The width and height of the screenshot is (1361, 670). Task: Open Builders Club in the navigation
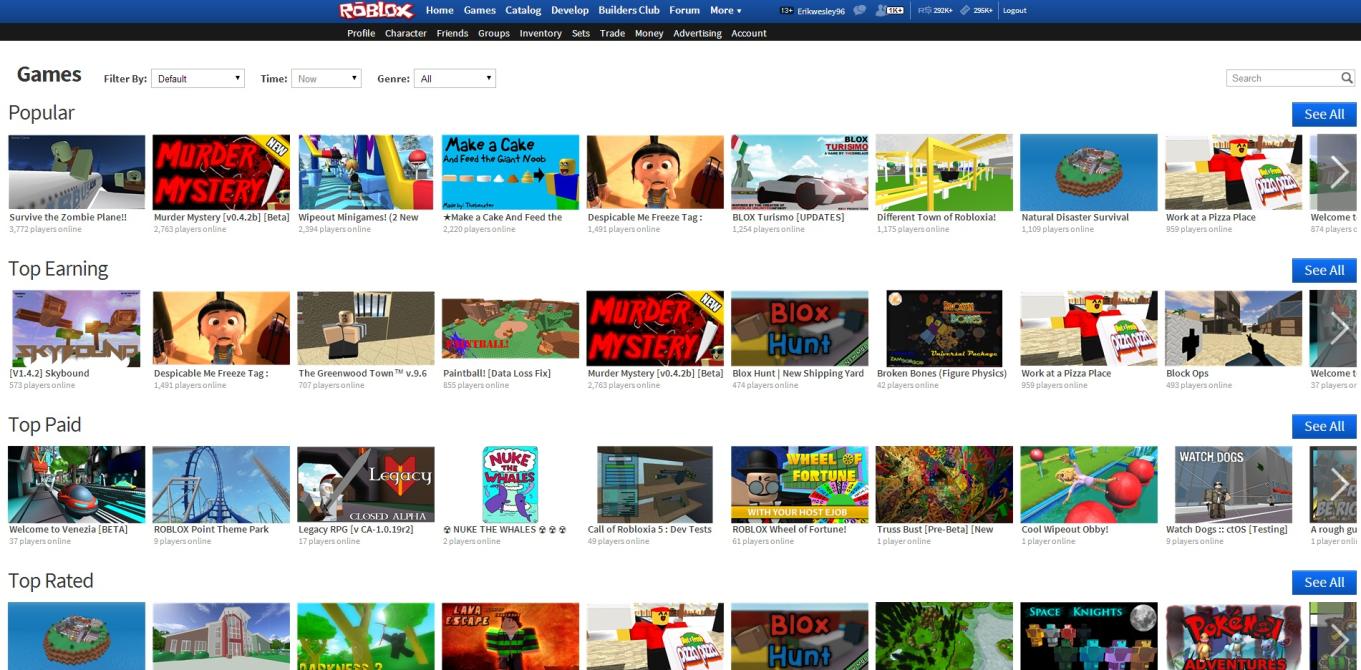(629, 10)
